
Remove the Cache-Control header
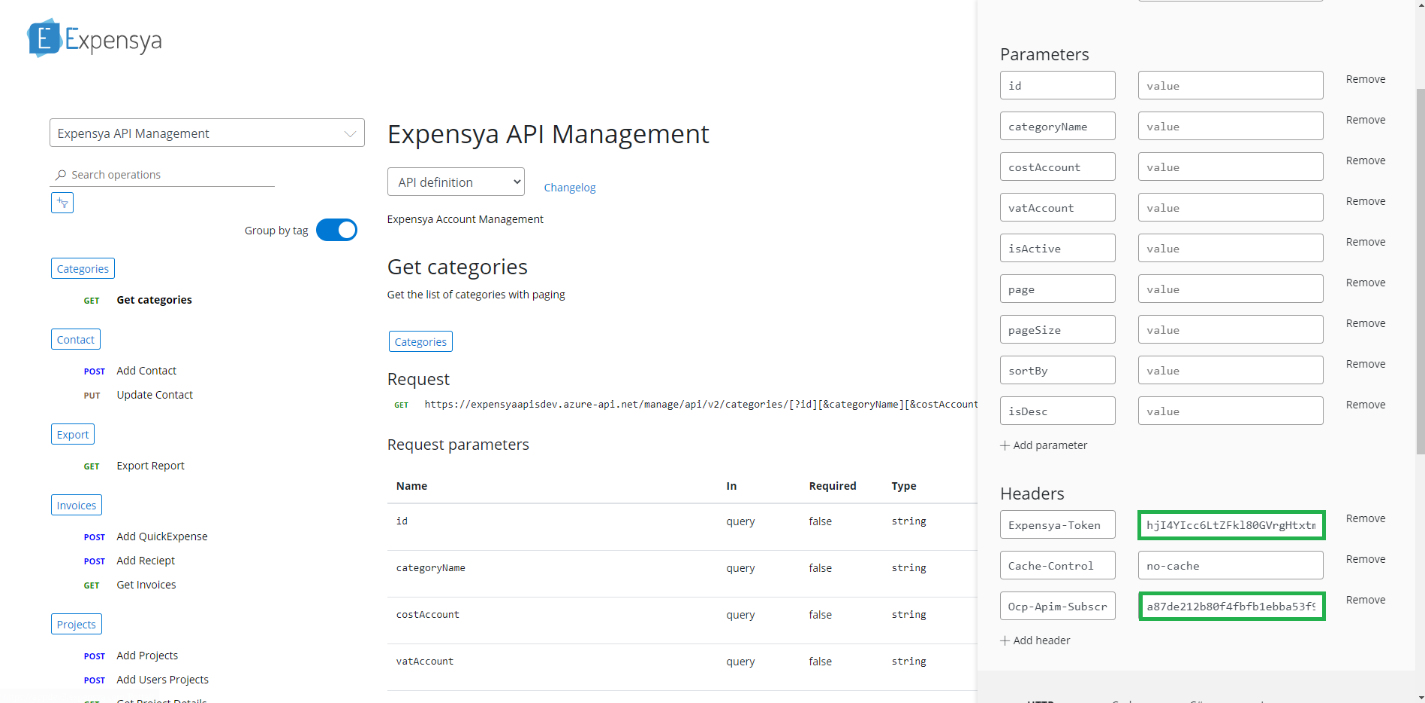(x=1365, y=560)
